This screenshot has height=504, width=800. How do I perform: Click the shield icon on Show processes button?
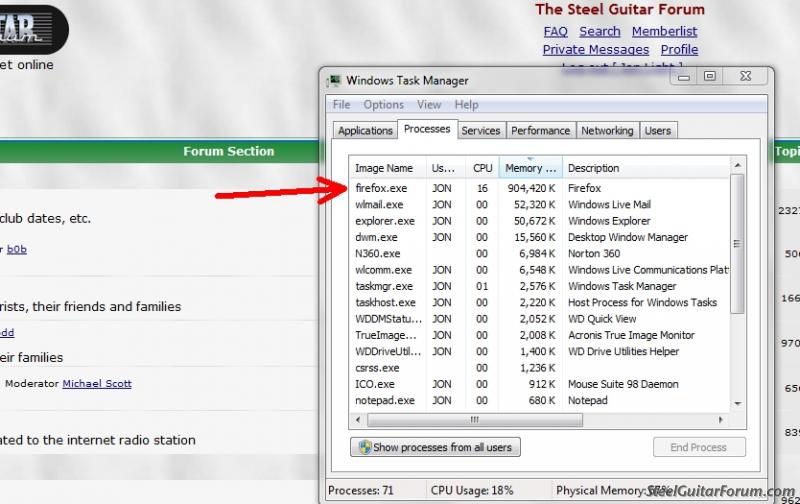[365, 447]
